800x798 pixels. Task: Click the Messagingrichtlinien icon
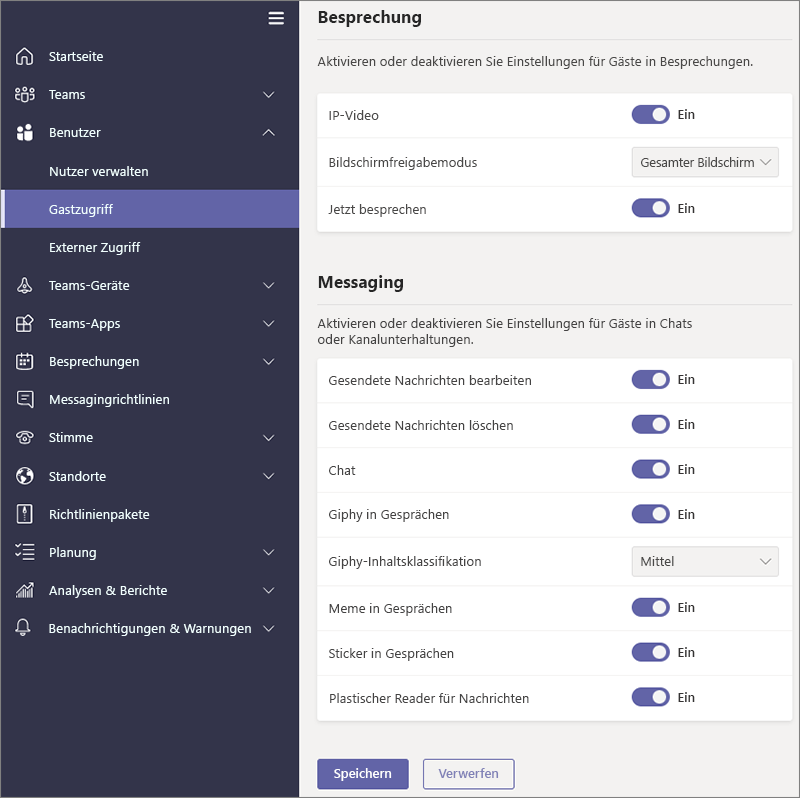click(x=25, y=400)
